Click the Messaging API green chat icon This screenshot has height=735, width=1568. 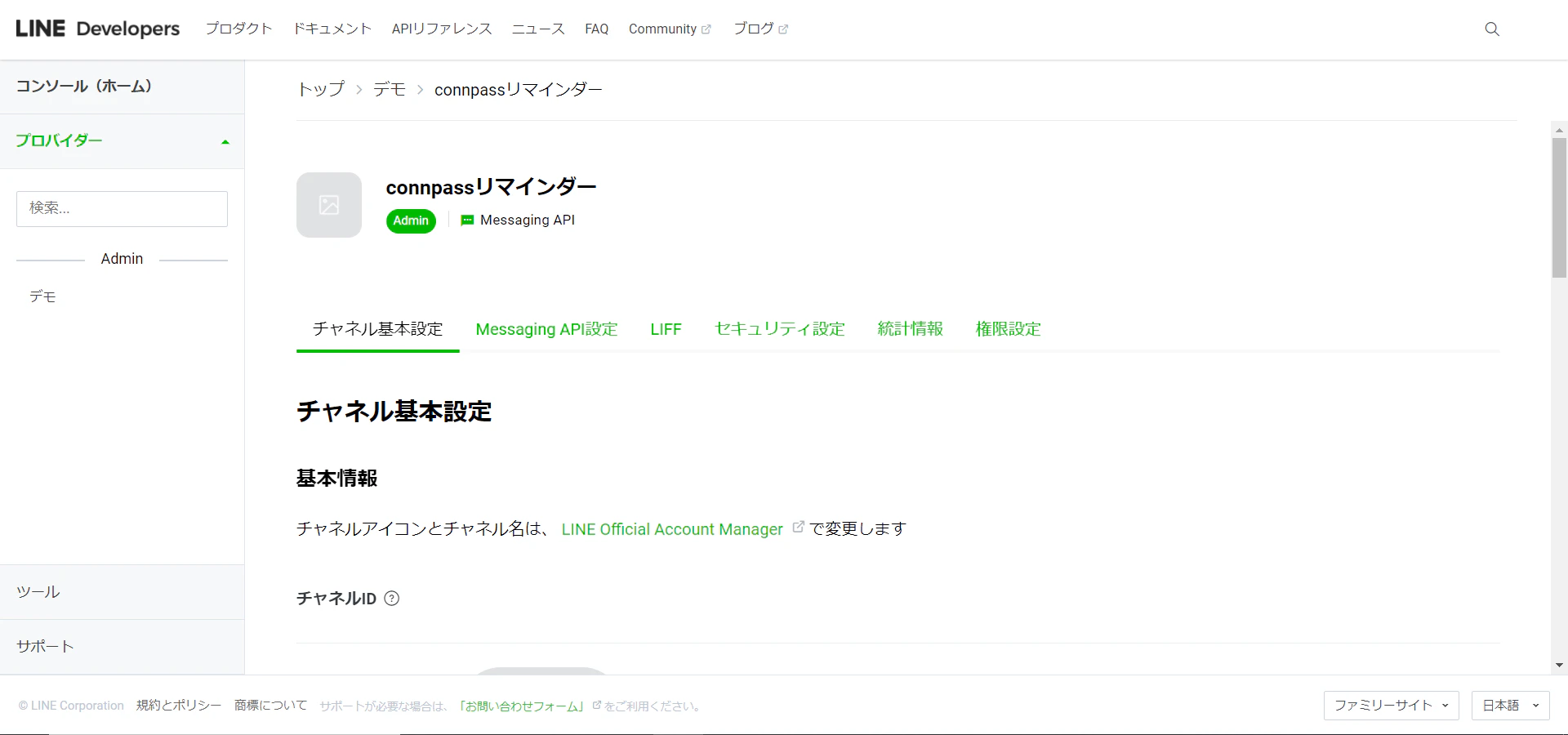[x=467, y=220]
